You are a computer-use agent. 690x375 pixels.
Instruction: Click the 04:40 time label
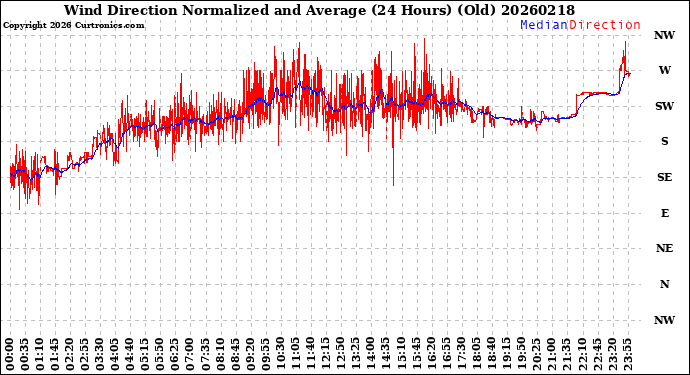(130, 355)
